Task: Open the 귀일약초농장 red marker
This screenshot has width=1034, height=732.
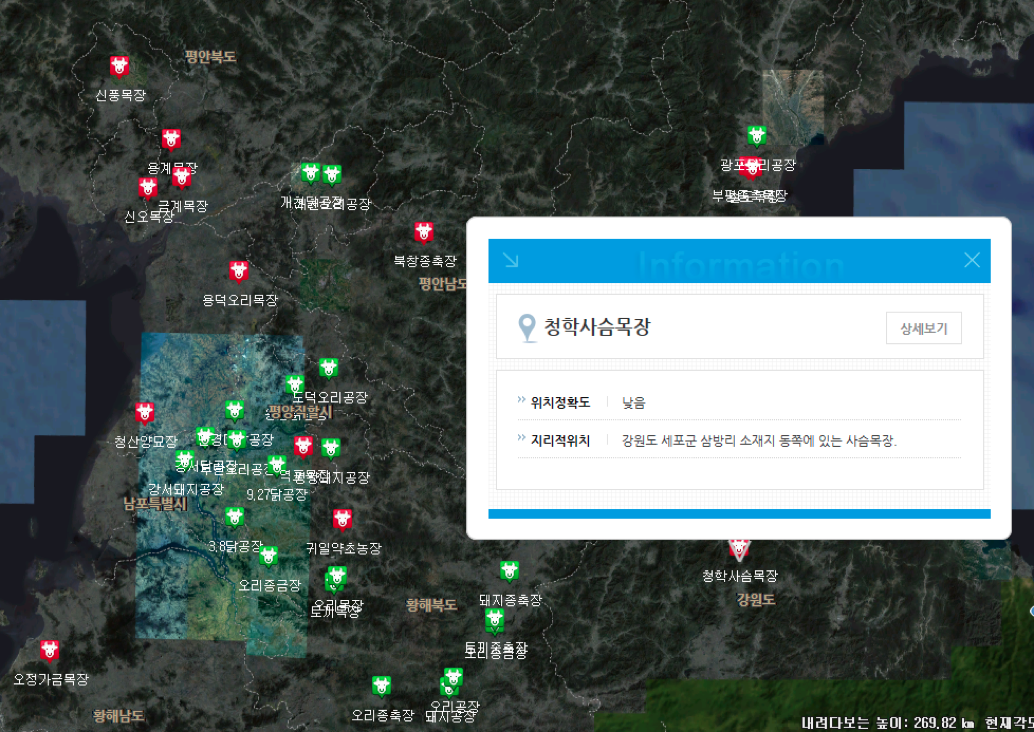Action: tap(343, 519)
